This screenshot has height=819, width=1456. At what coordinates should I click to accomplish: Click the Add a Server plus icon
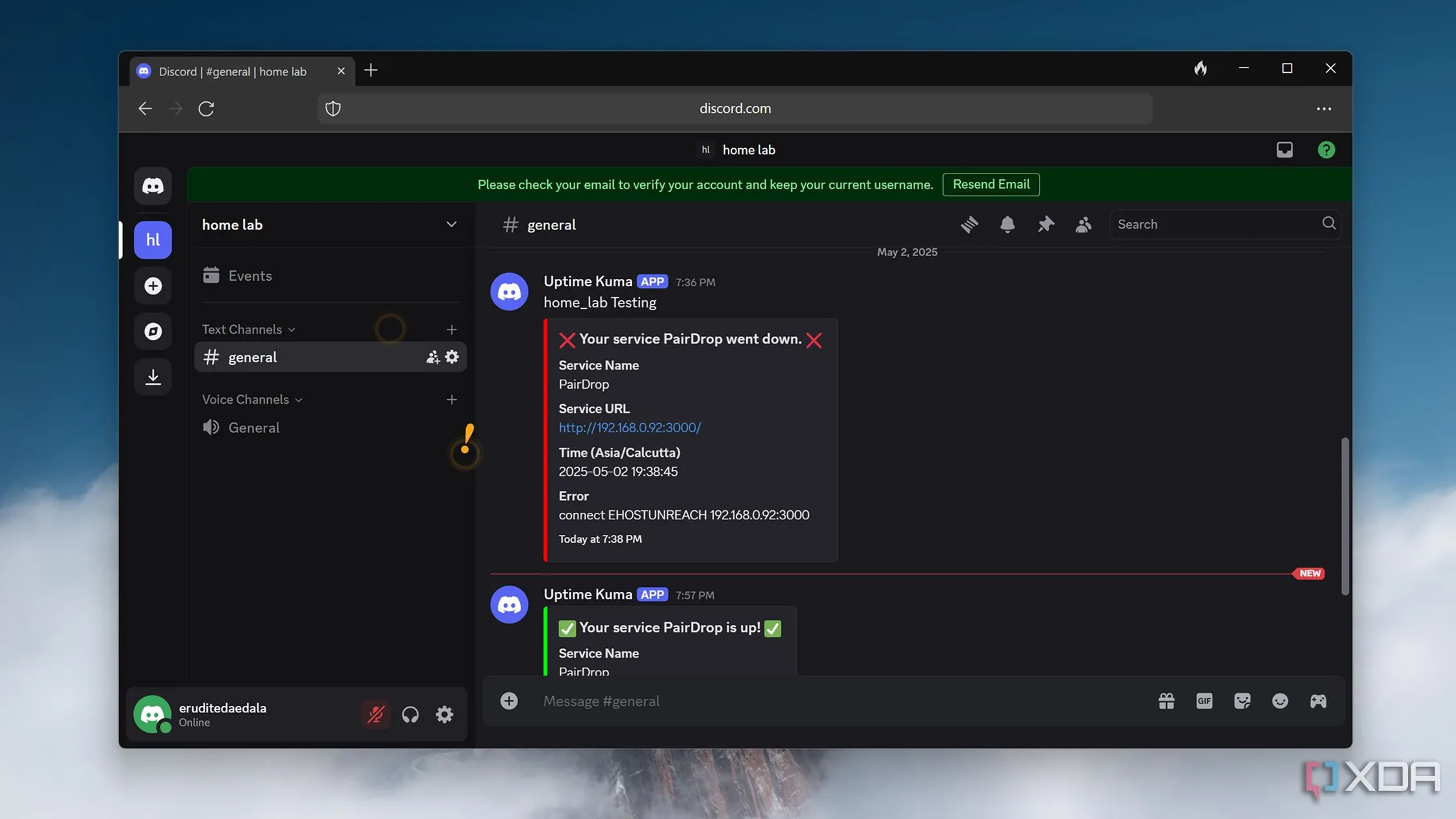pos(153,286)
